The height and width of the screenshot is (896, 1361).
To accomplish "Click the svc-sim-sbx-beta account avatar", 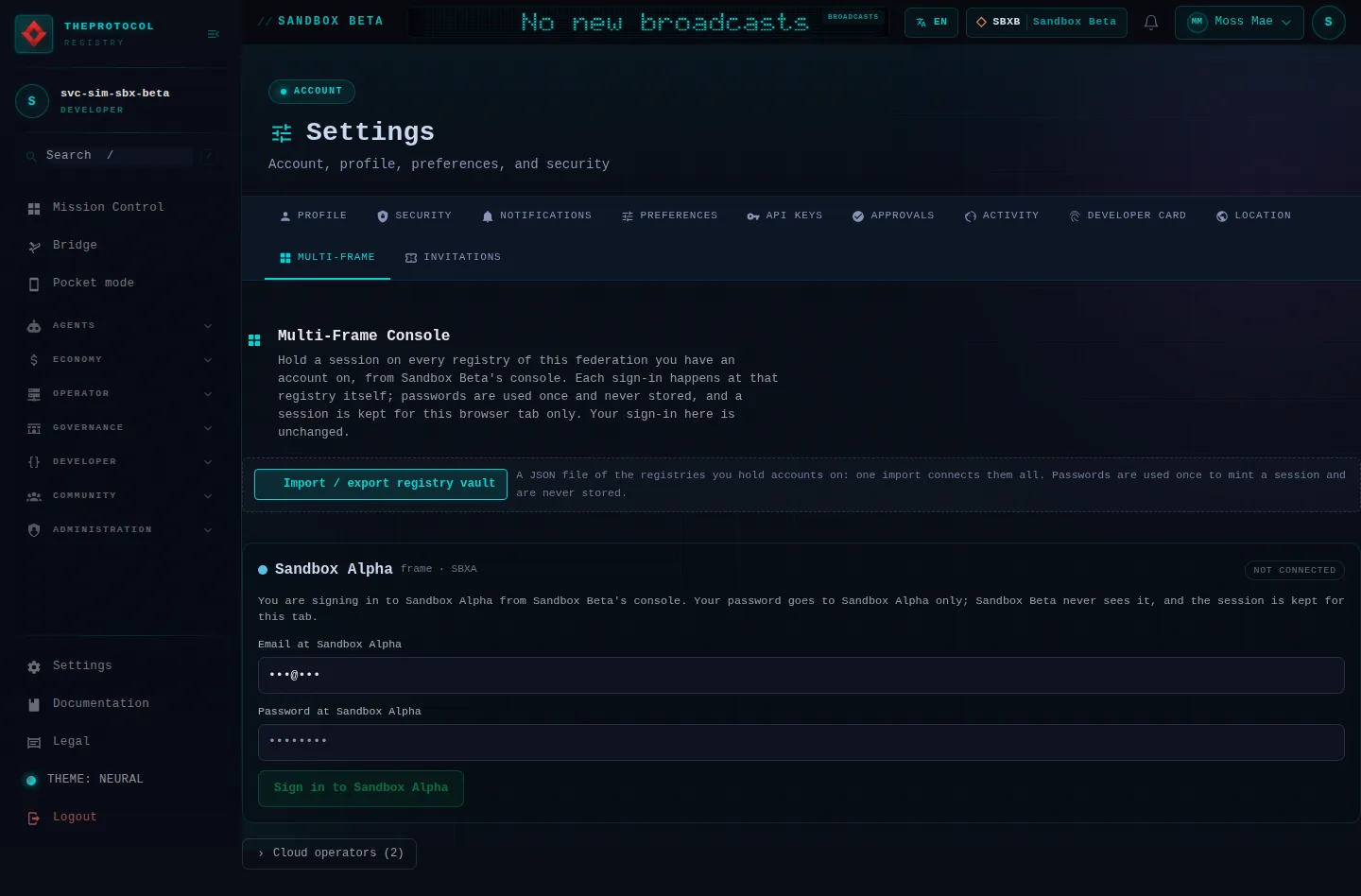I will (x=32, y=100).
